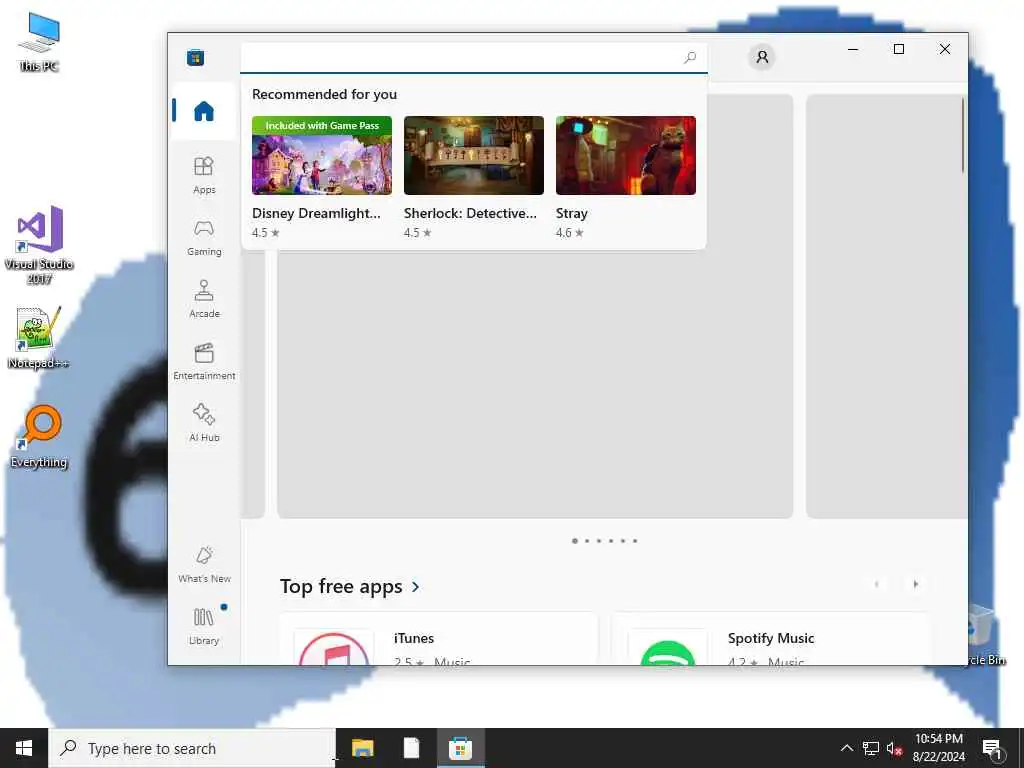Viewport: 1024px width, 768px height.
Task: Show the previous Top free apps page
Action: click(876, 584)
